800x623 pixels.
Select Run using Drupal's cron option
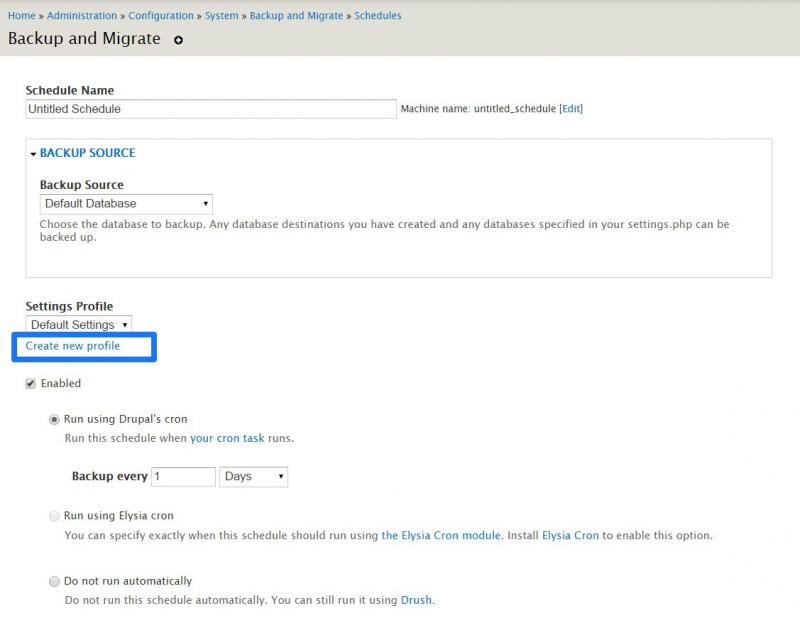pos(54,419)
